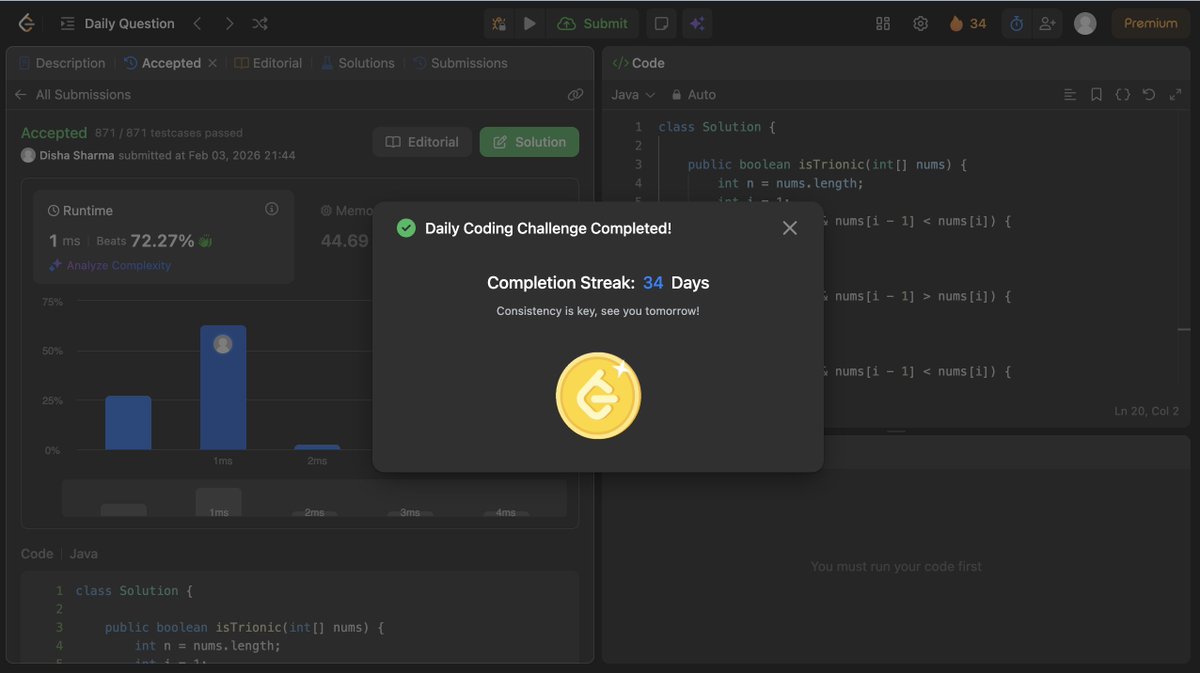The image size is (1200, 673).
Task: Click the gold LeetCode coin
Action: [598, 395]
